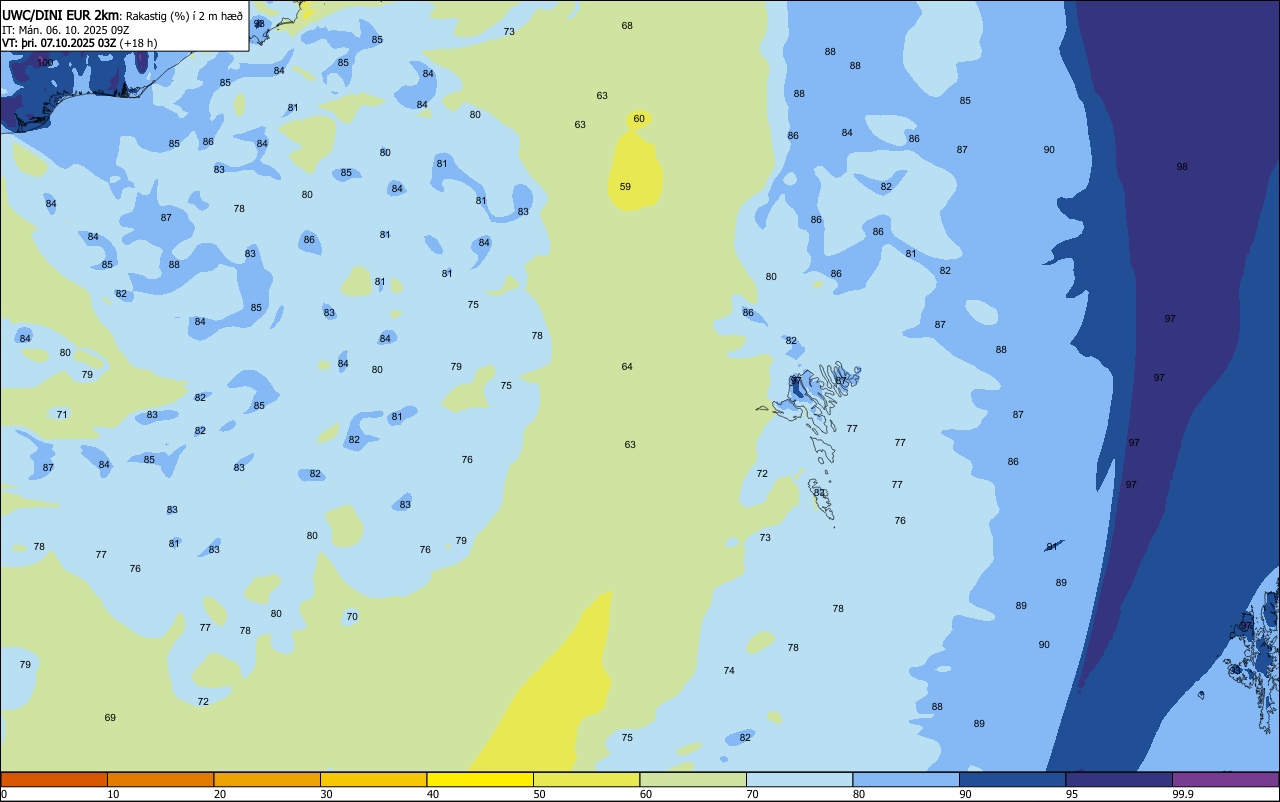The width and height of the screenshot is (1280, 802).
Task: Click the humidity value "71" on the map
Action: tap(62, 414)
